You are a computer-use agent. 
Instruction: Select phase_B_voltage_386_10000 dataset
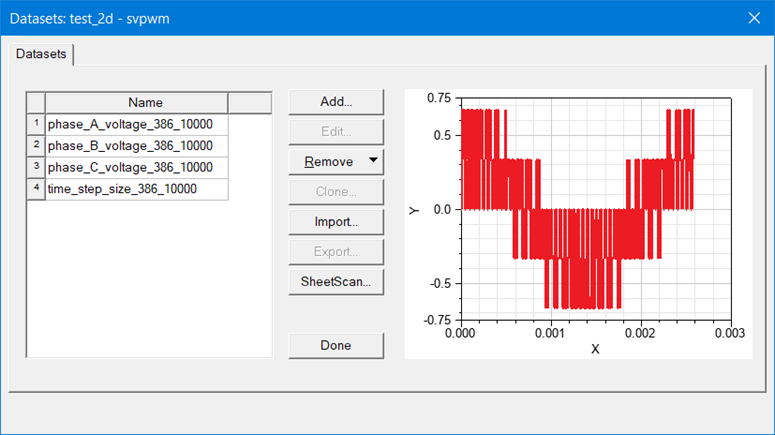coord(136,146)
